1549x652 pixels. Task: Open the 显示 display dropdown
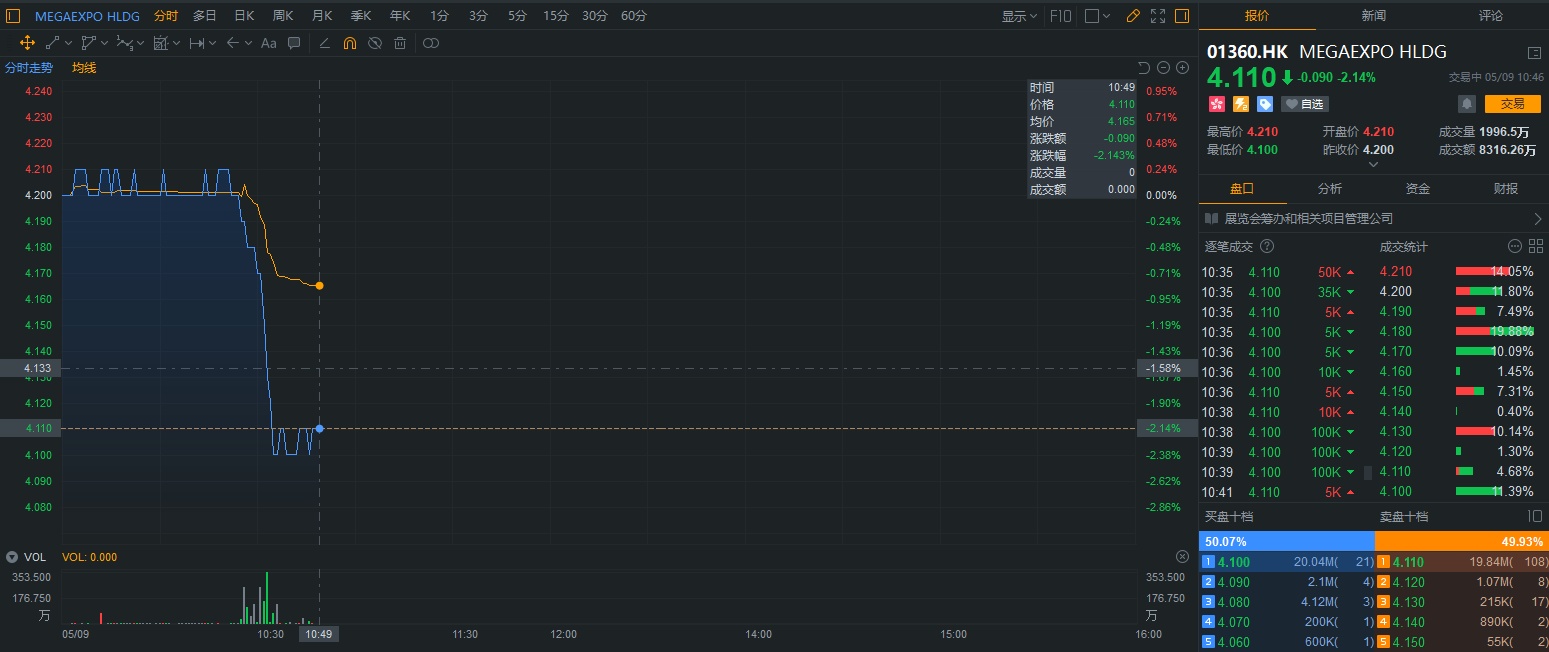[1020, 16]
